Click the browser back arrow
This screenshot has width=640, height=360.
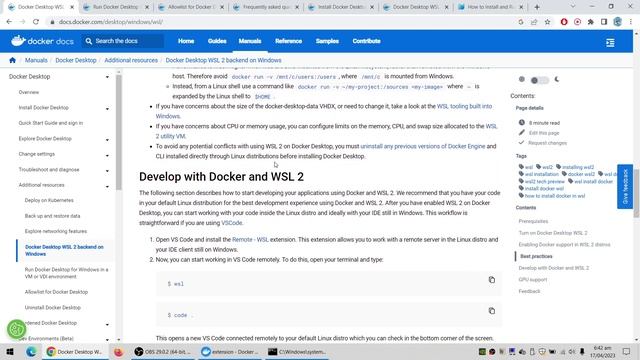9,22
